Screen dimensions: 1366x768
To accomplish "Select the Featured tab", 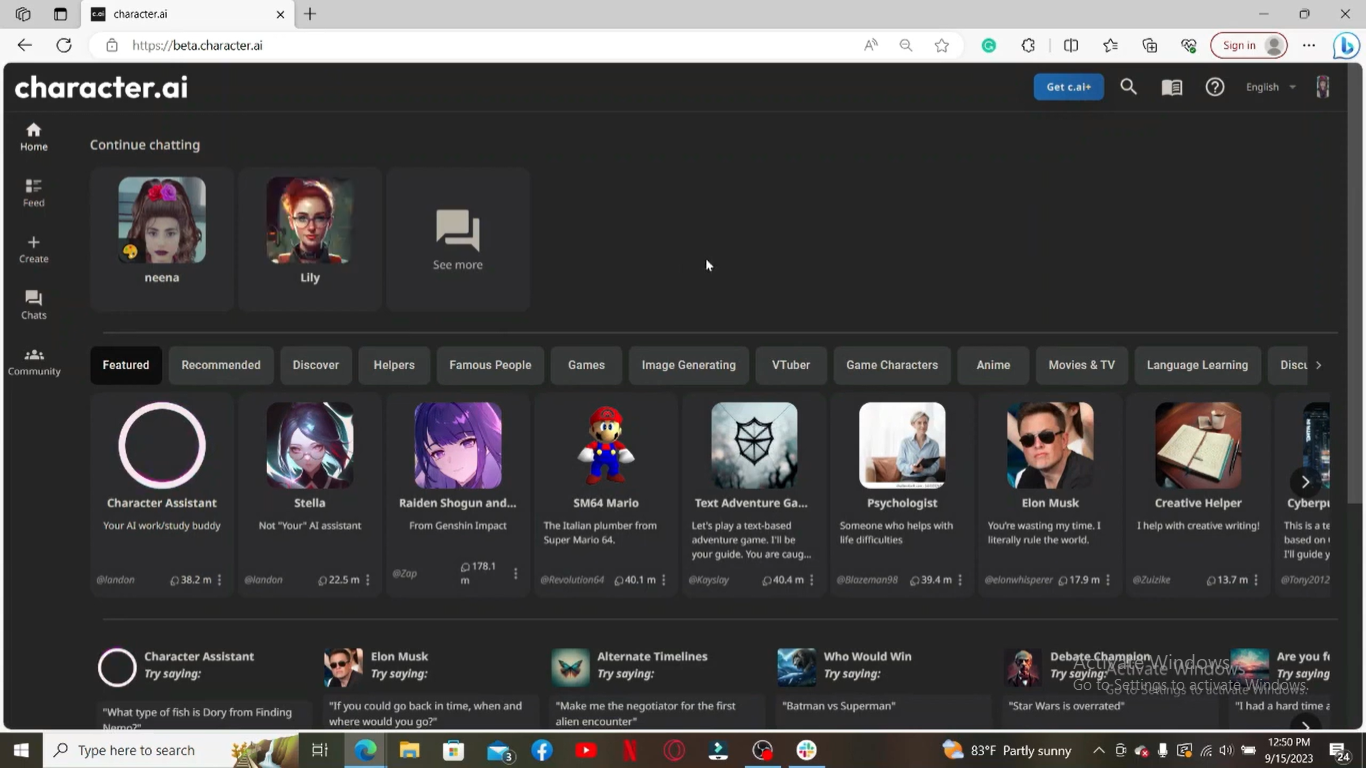I will [x=126, y=365].
